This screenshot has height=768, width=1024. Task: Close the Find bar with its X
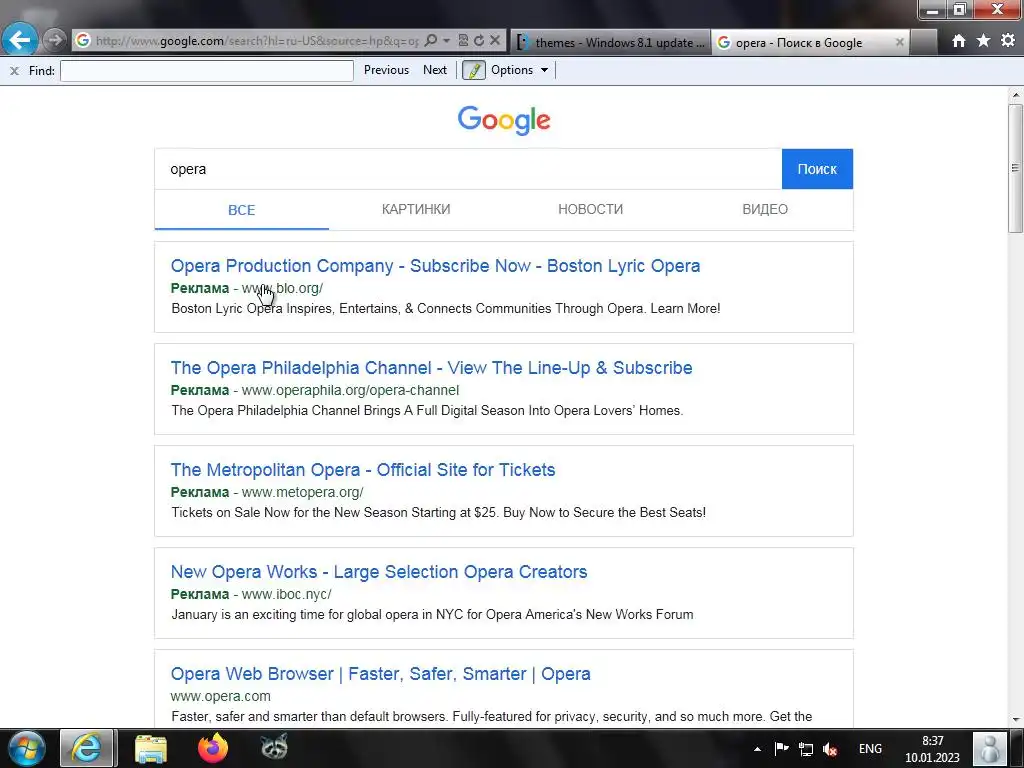(x=14, y=71)
